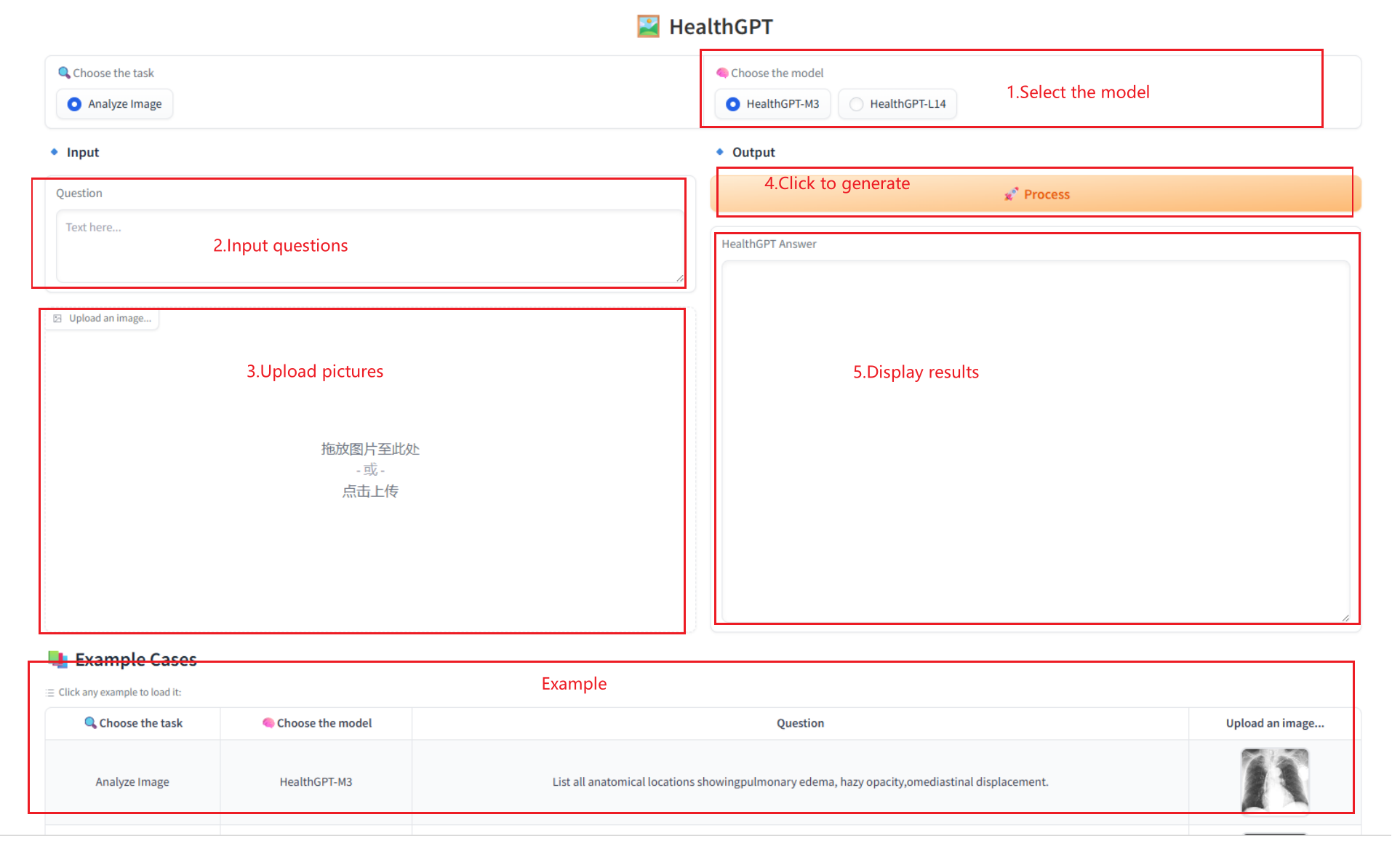Image resolution: width=1400 pixels, height=841 pixels.
Task: Click magnifier icon in examples table header
Action: click(x=90, y=722)
